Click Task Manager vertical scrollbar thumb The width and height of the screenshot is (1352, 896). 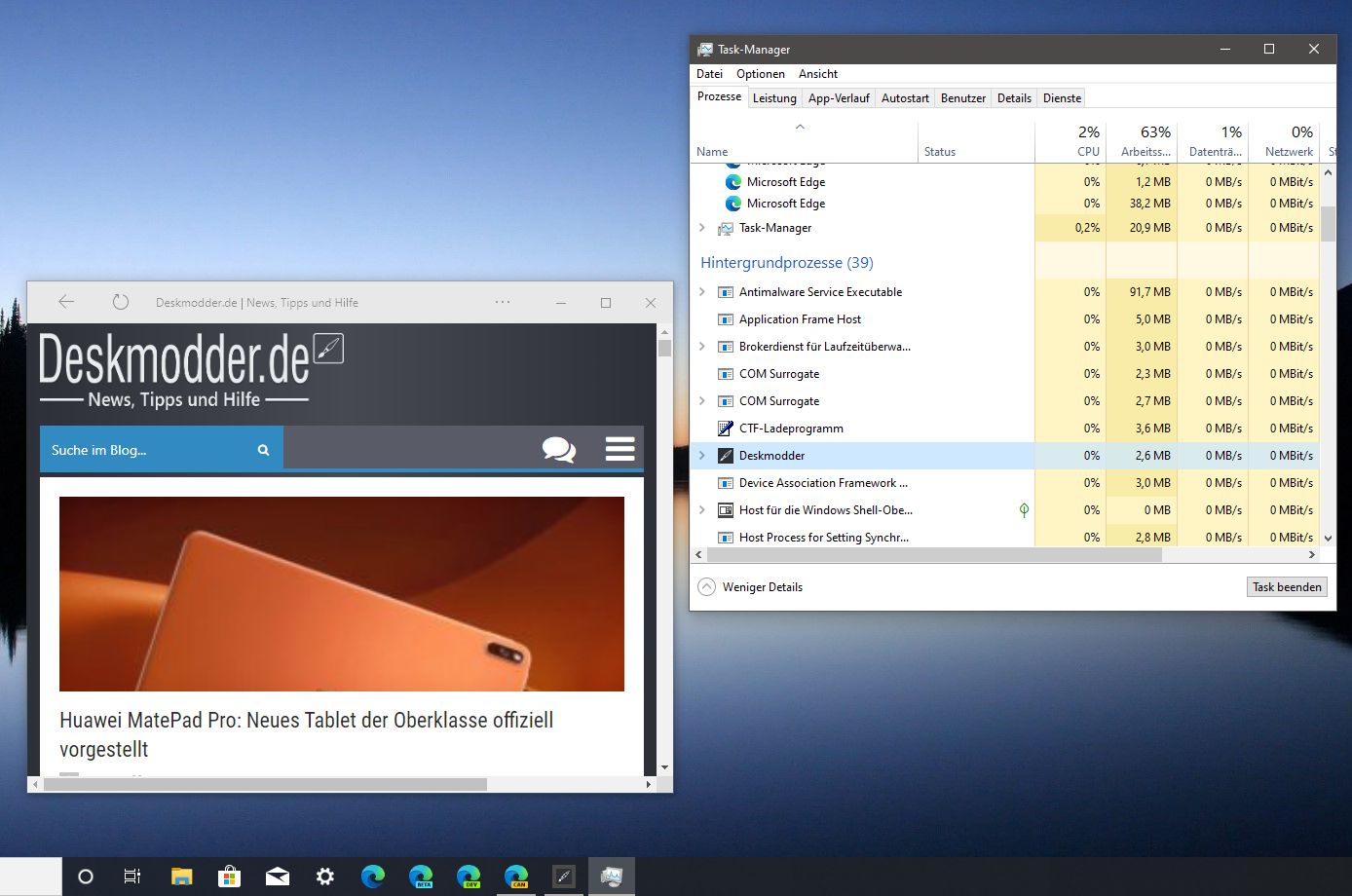click(1328, 224)
